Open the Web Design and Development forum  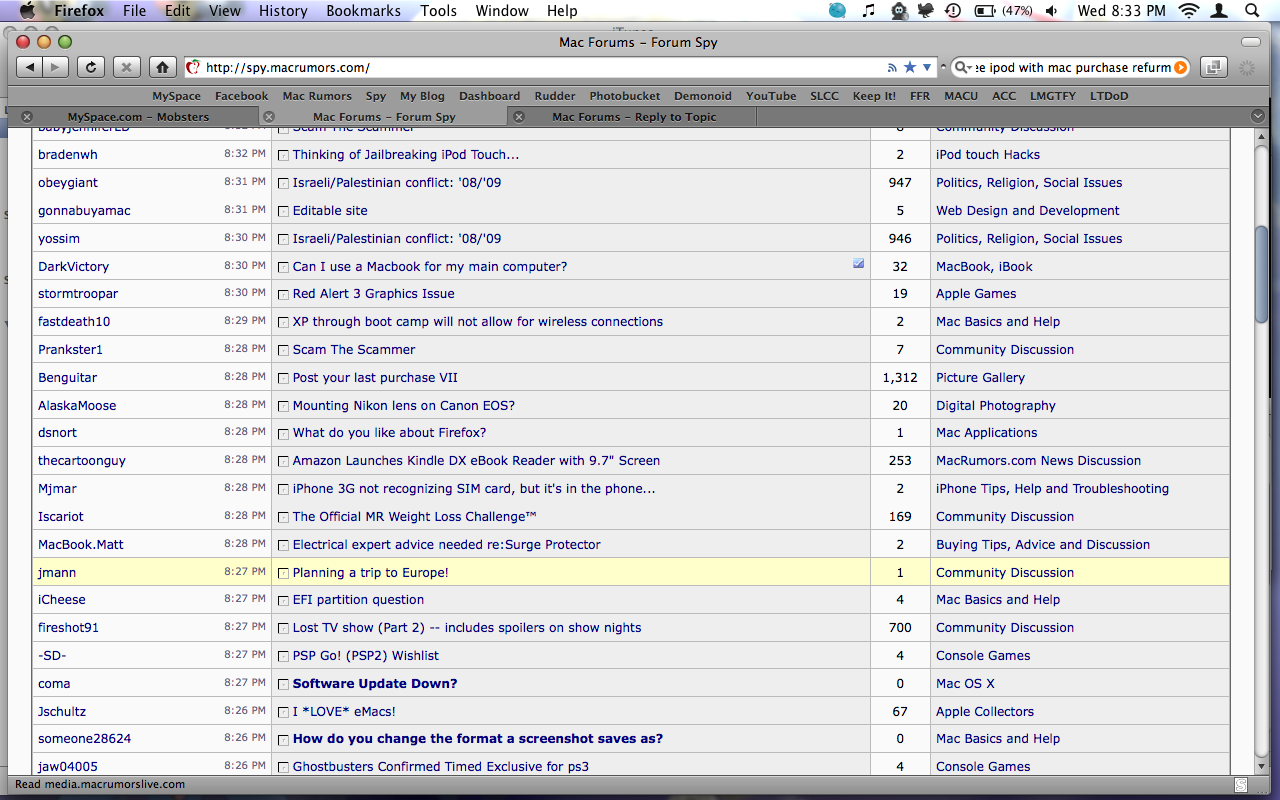tap(1028, 211)
